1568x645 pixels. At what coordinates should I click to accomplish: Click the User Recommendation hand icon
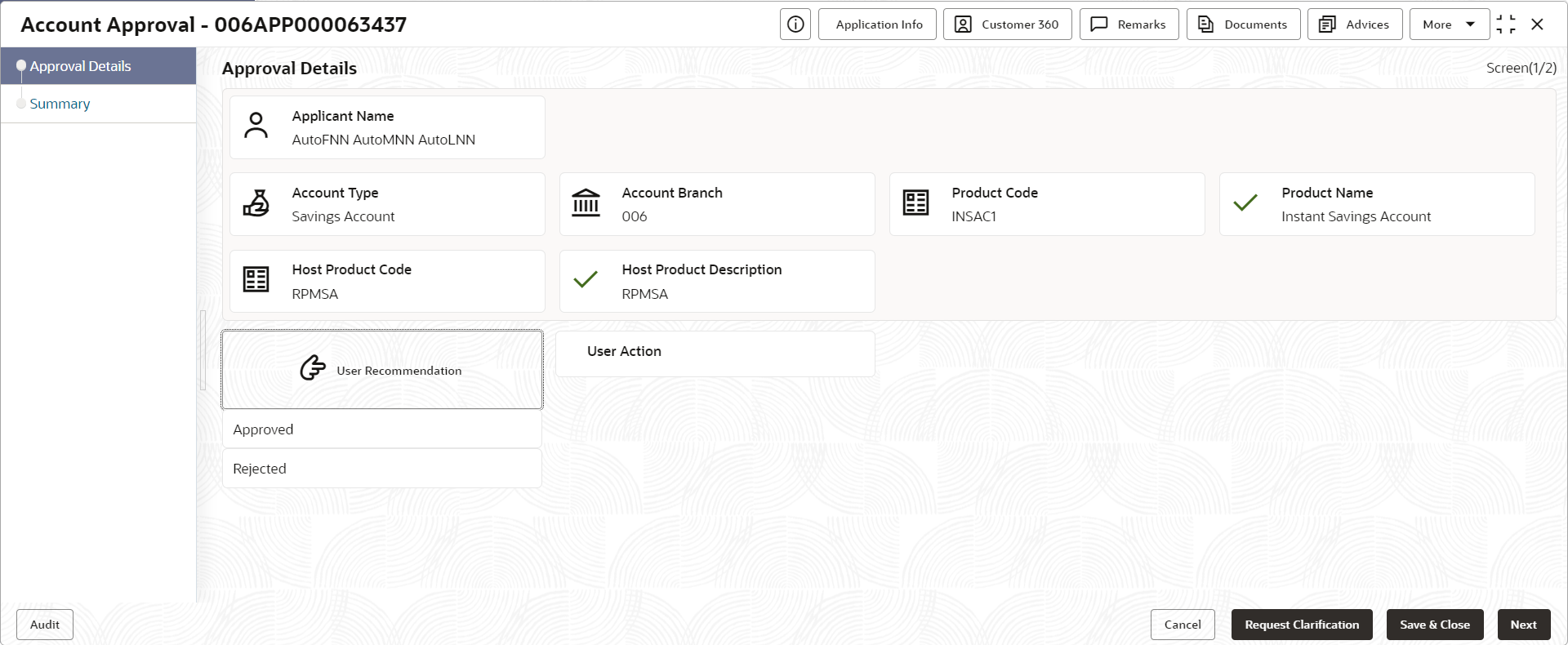313,368
